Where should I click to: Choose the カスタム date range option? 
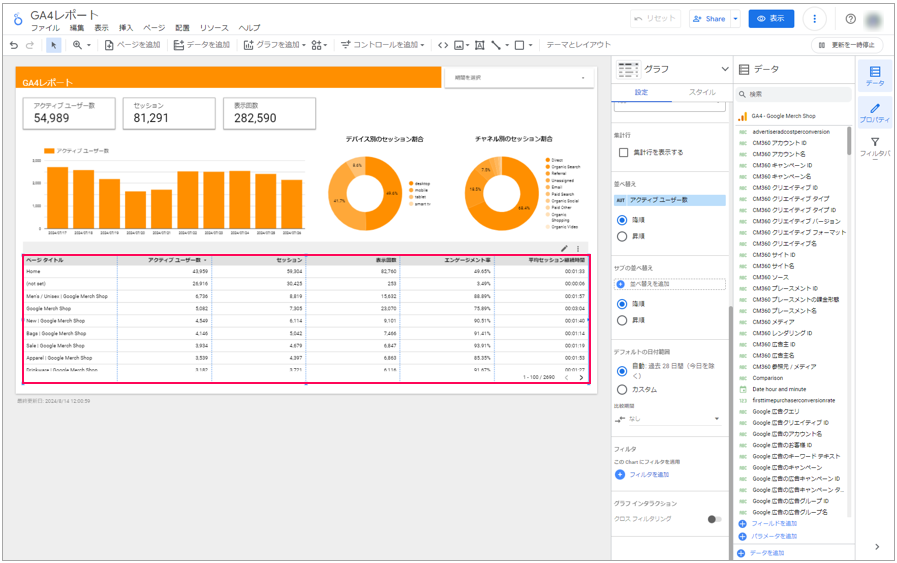pos(622,390)
